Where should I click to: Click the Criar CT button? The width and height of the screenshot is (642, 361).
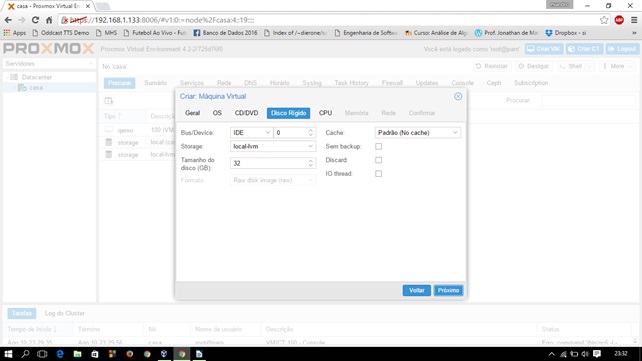(584, 49)
